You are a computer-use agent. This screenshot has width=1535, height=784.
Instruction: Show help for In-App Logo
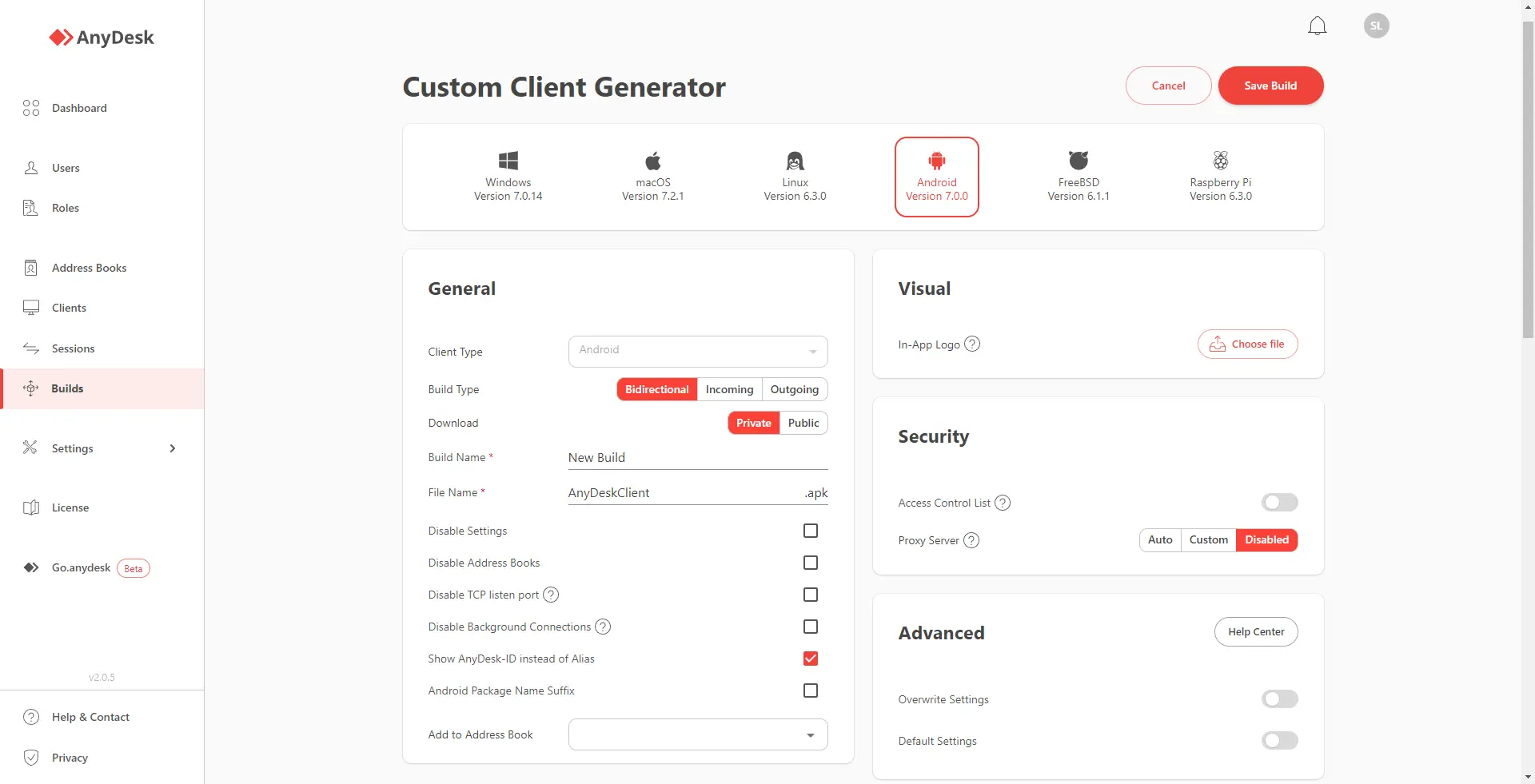(x=972, y=344)
